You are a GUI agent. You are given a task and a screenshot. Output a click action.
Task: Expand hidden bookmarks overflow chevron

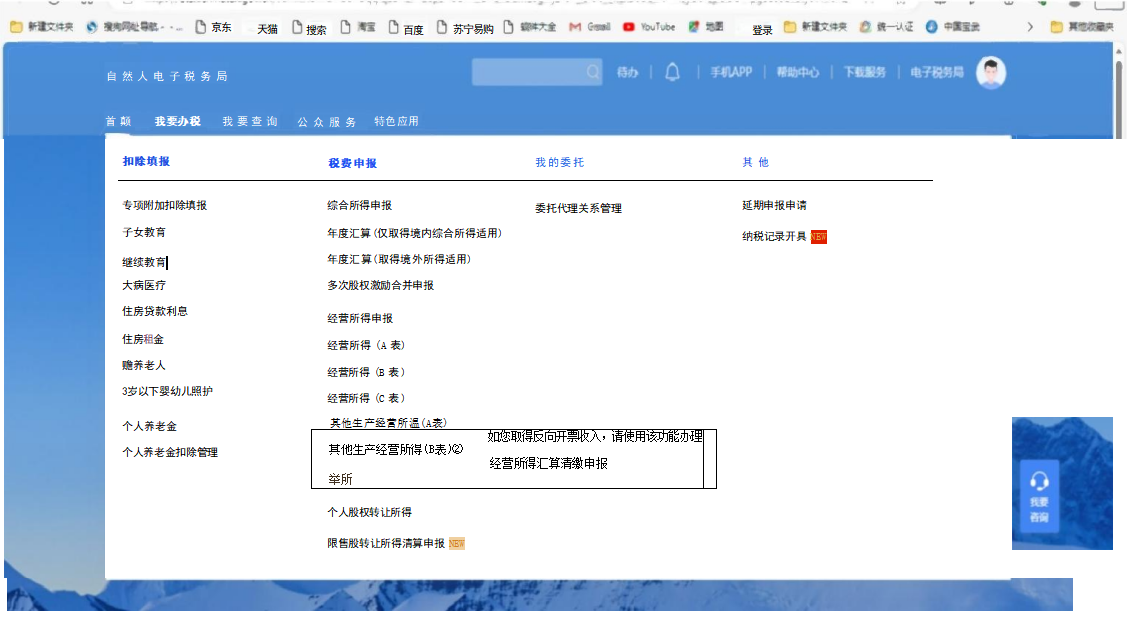click(1030, 27)
